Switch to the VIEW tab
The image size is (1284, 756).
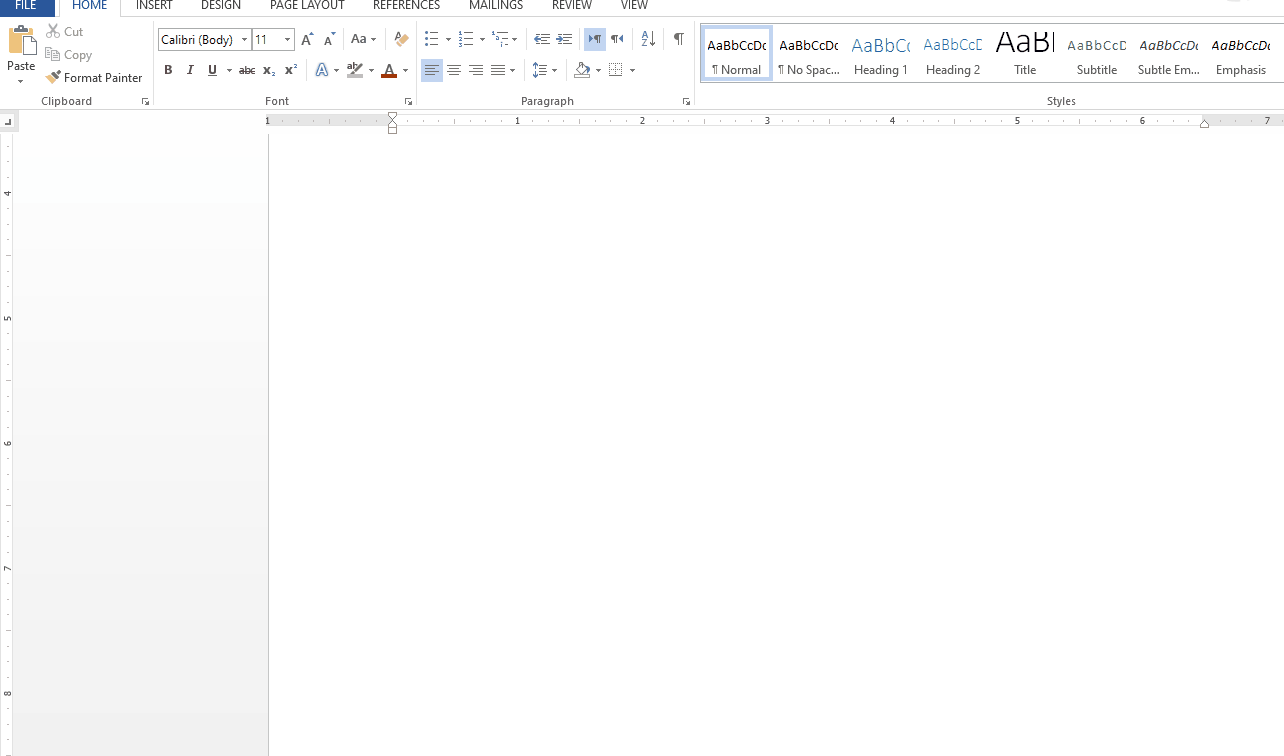point(634,6)
